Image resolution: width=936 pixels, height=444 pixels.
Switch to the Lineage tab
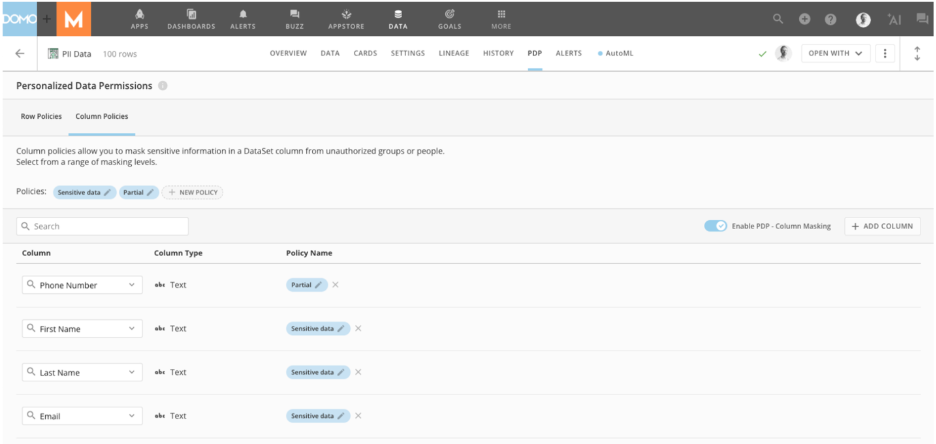(454, 53)
